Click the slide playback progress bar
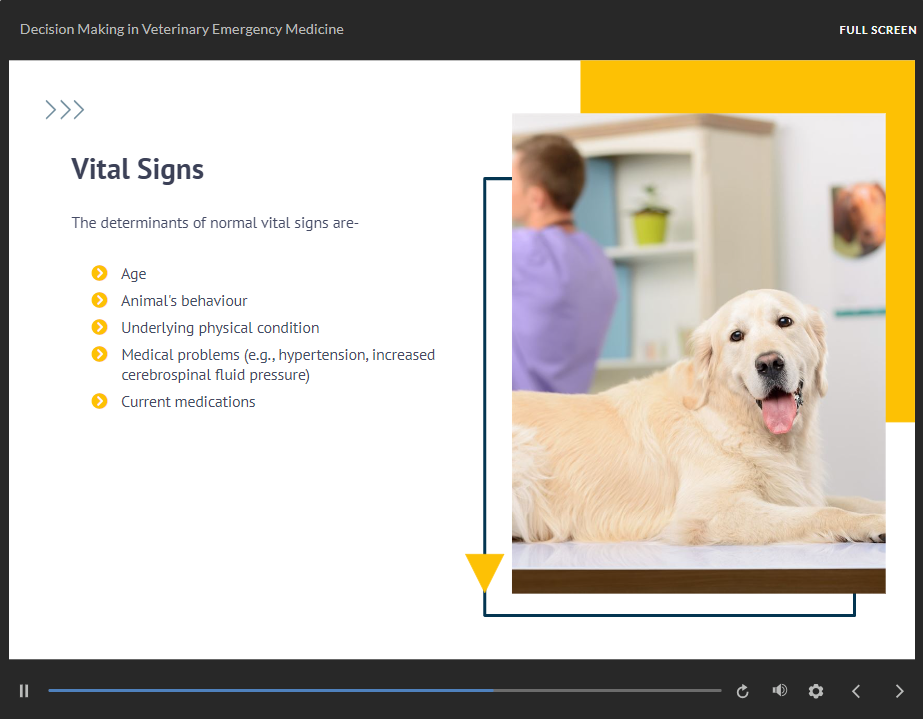Image resolution: width=923 pixels, height=719 pixels. click(x=384, y=691)
